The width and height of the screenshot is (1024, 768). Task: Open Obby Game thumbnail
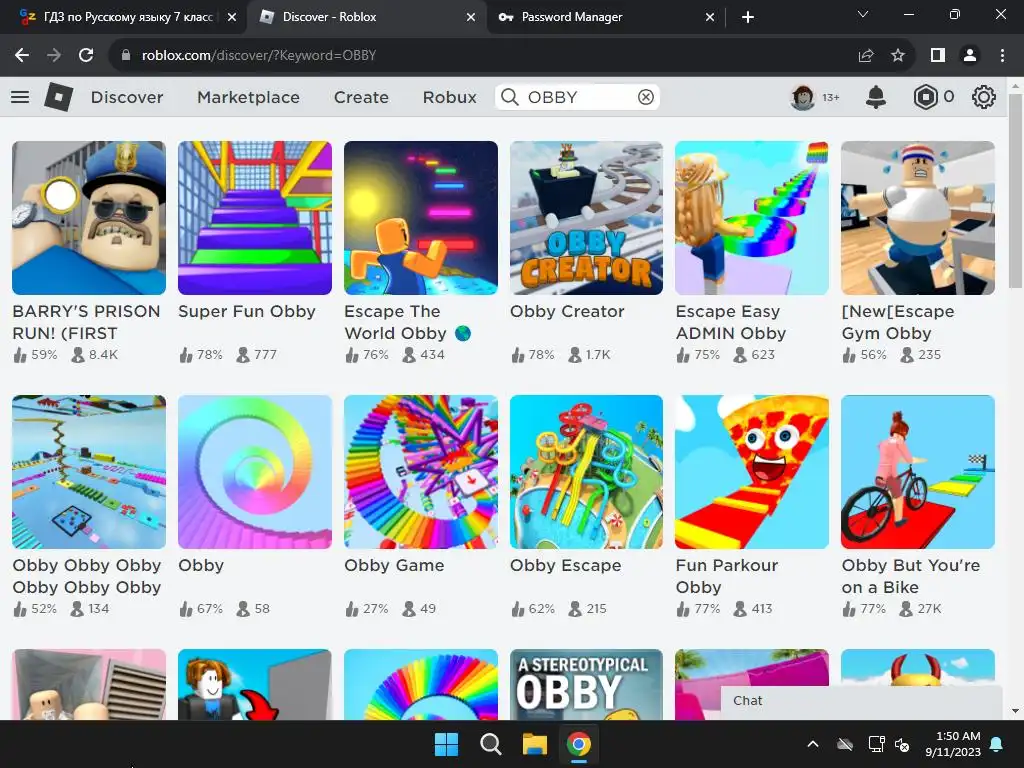click(421, 472)
